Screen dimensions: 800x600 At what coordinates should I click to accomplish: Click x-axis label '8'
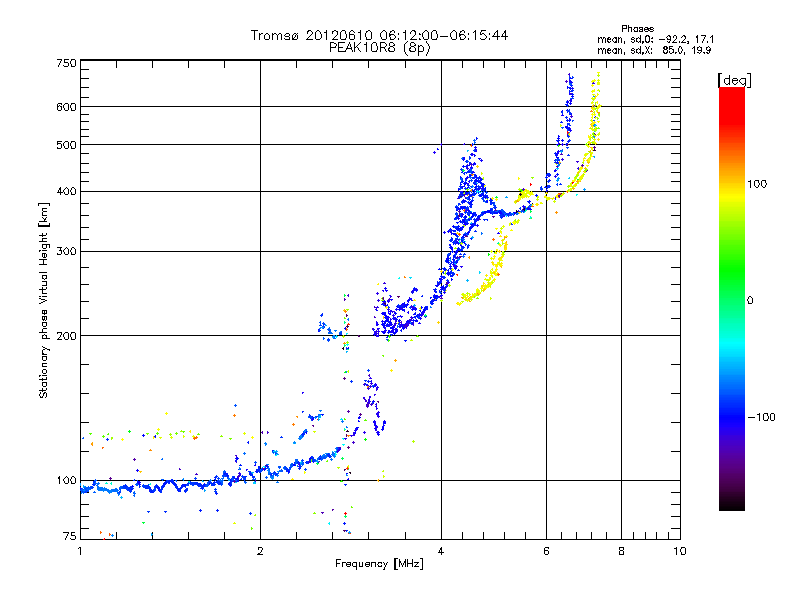click(621, 552)
